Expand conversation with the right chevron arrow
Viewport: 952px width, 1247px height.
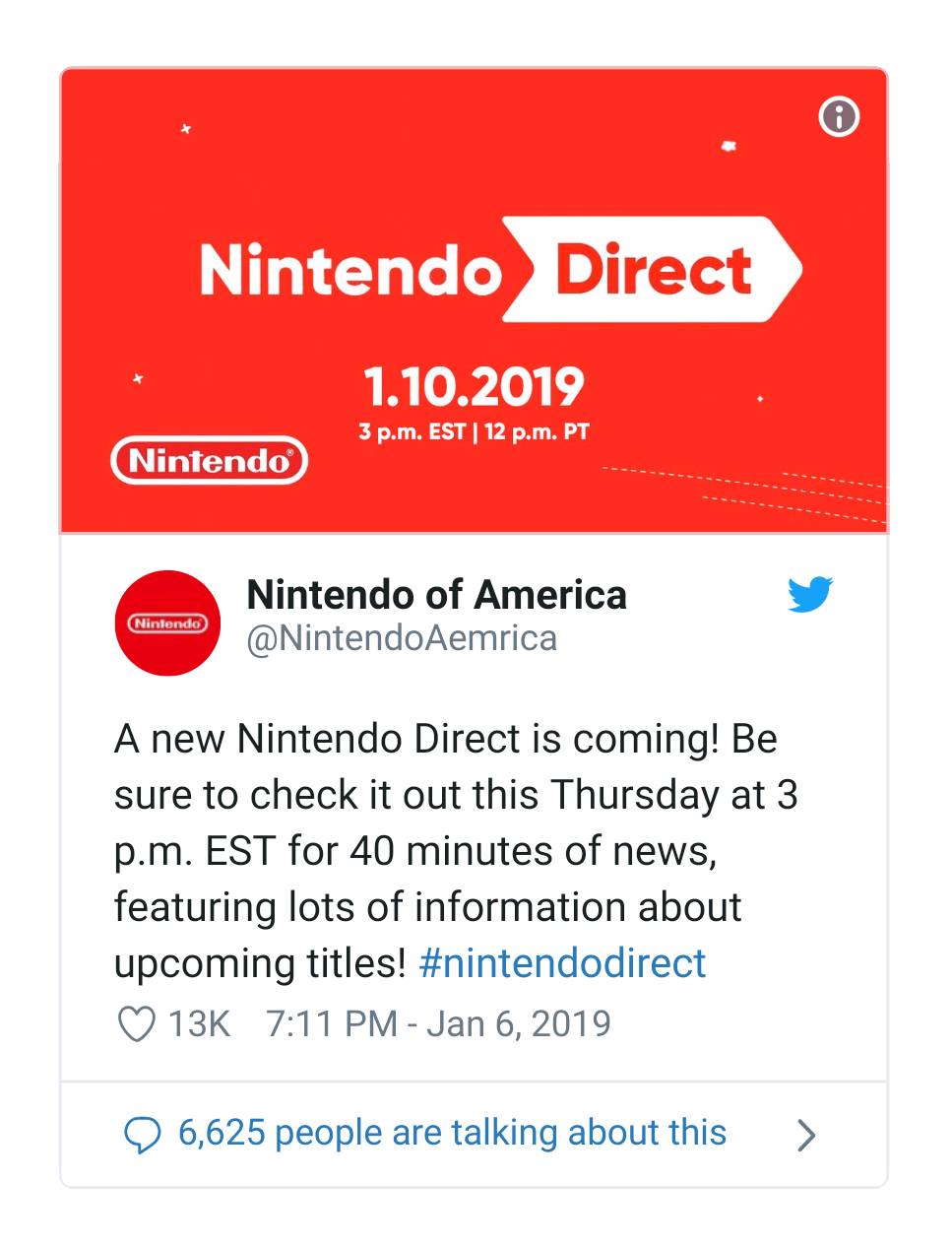click(x=806, y=1135)
